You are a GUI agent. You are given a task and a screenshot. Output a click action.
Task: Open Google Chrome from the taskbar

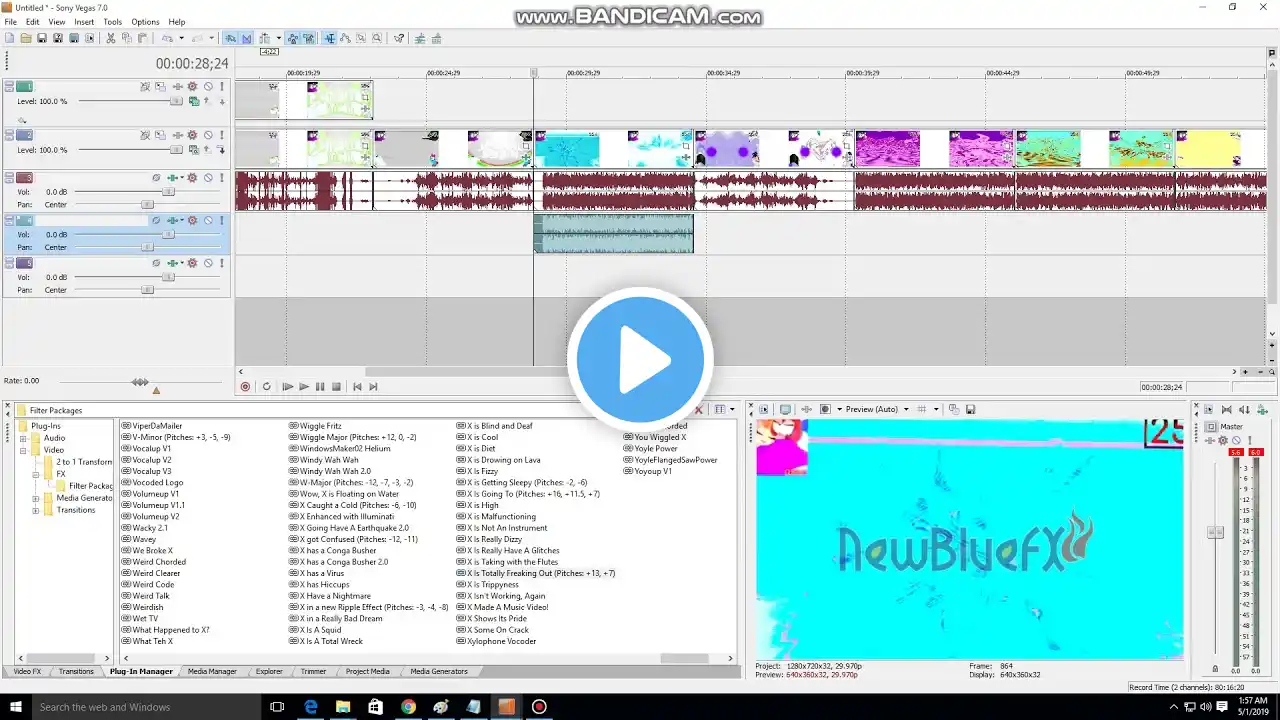408,707
